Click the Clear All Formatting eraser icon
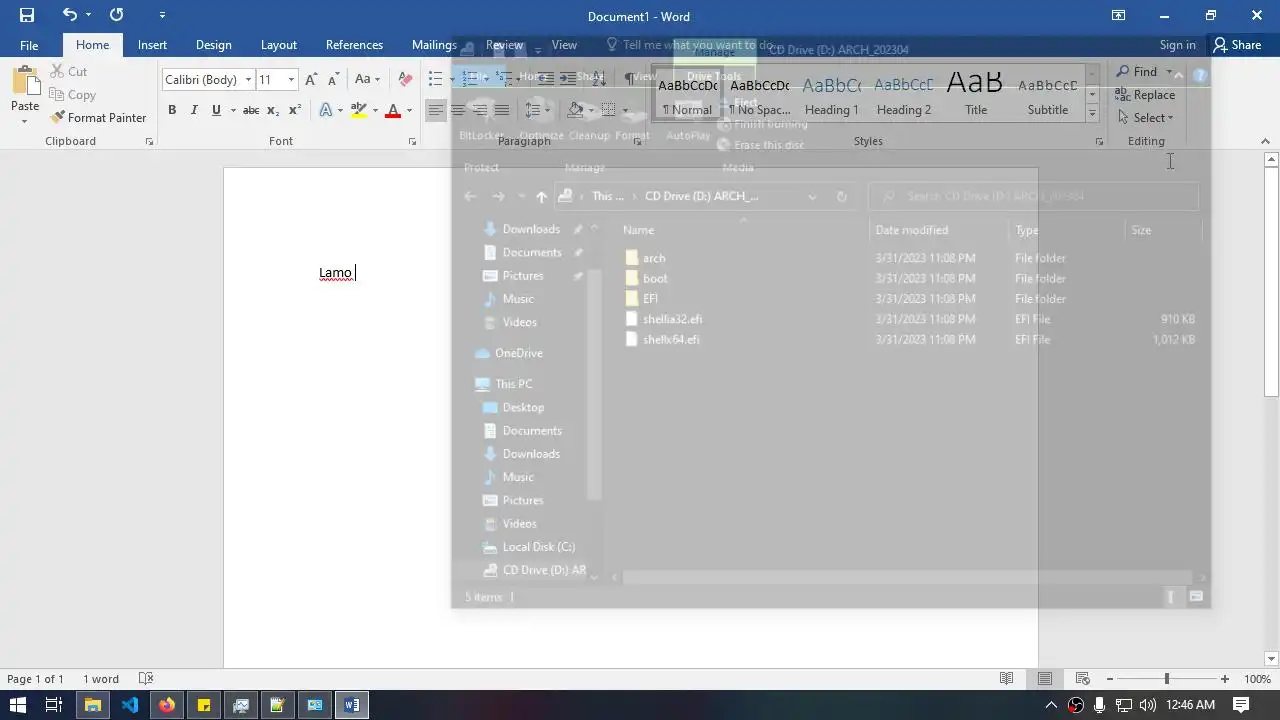The height and width of the screenshot is (720, 1280). [x=404, y=80]
